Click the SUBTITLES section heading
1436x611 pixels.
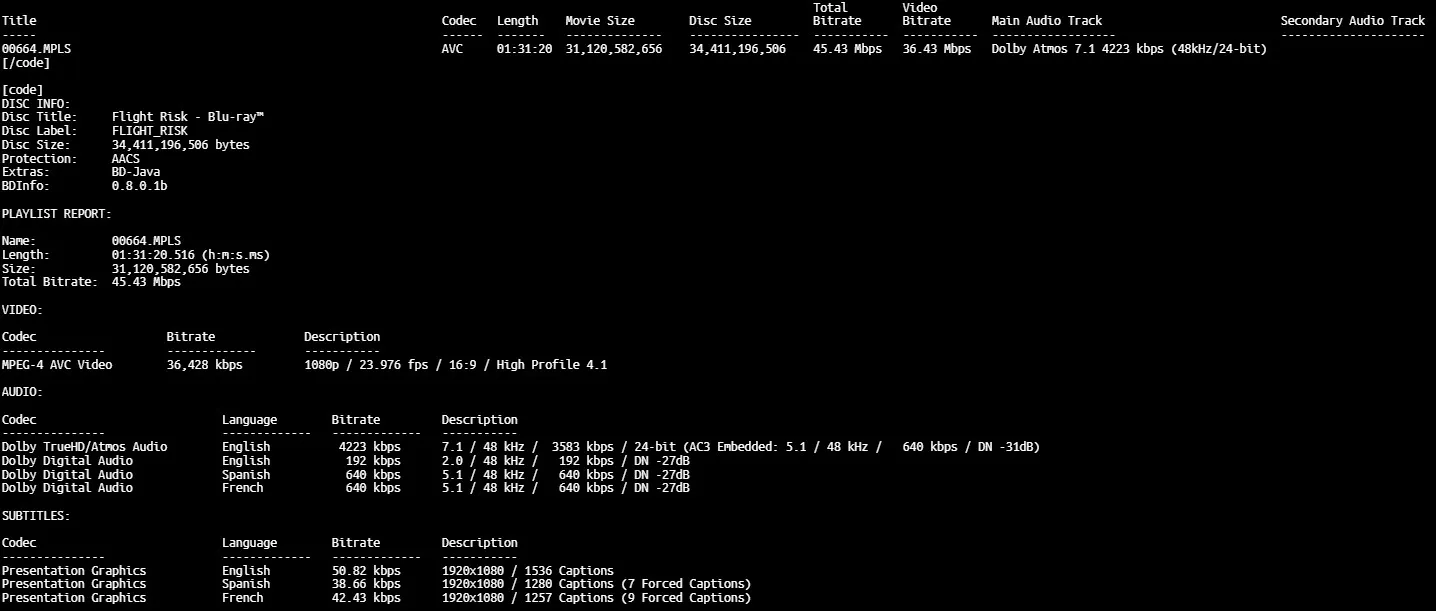point(36,516)
